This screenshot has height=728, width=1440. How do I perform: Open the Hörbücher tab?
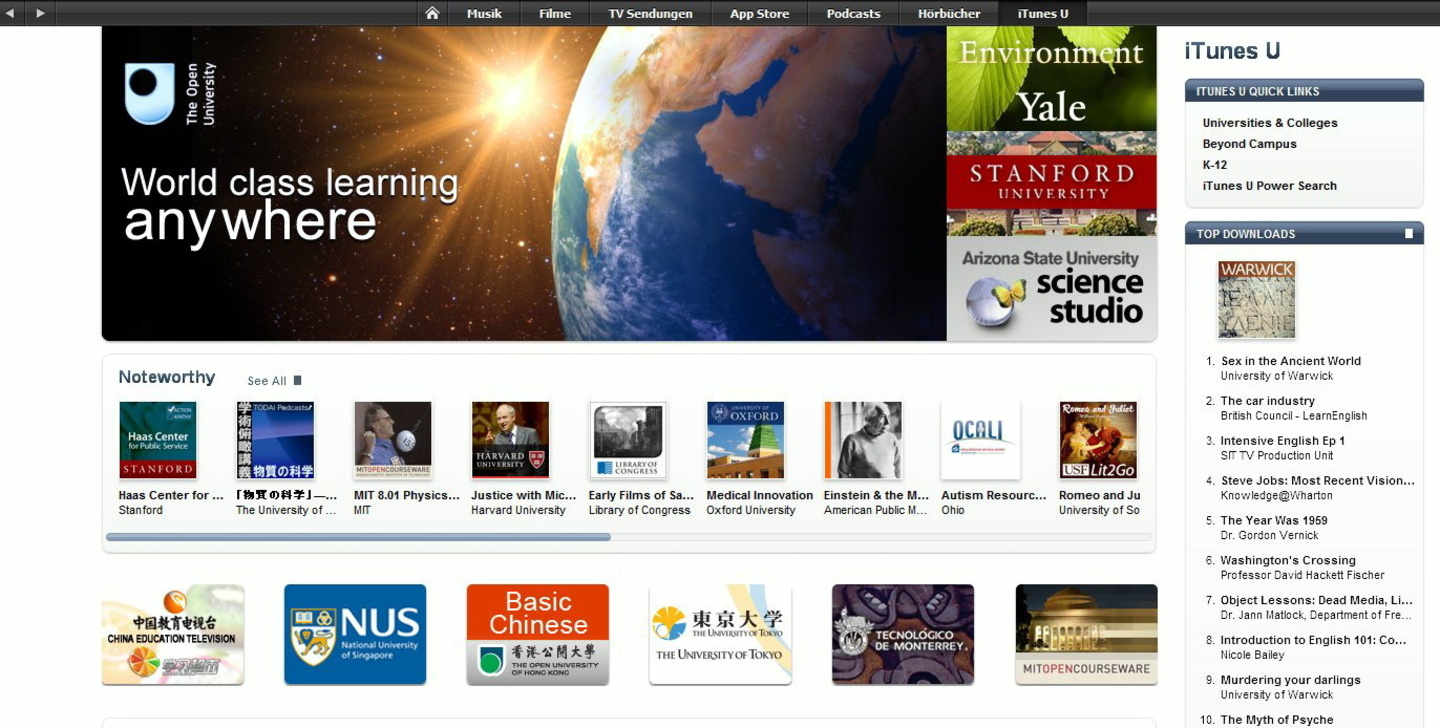tap(949, 13)
